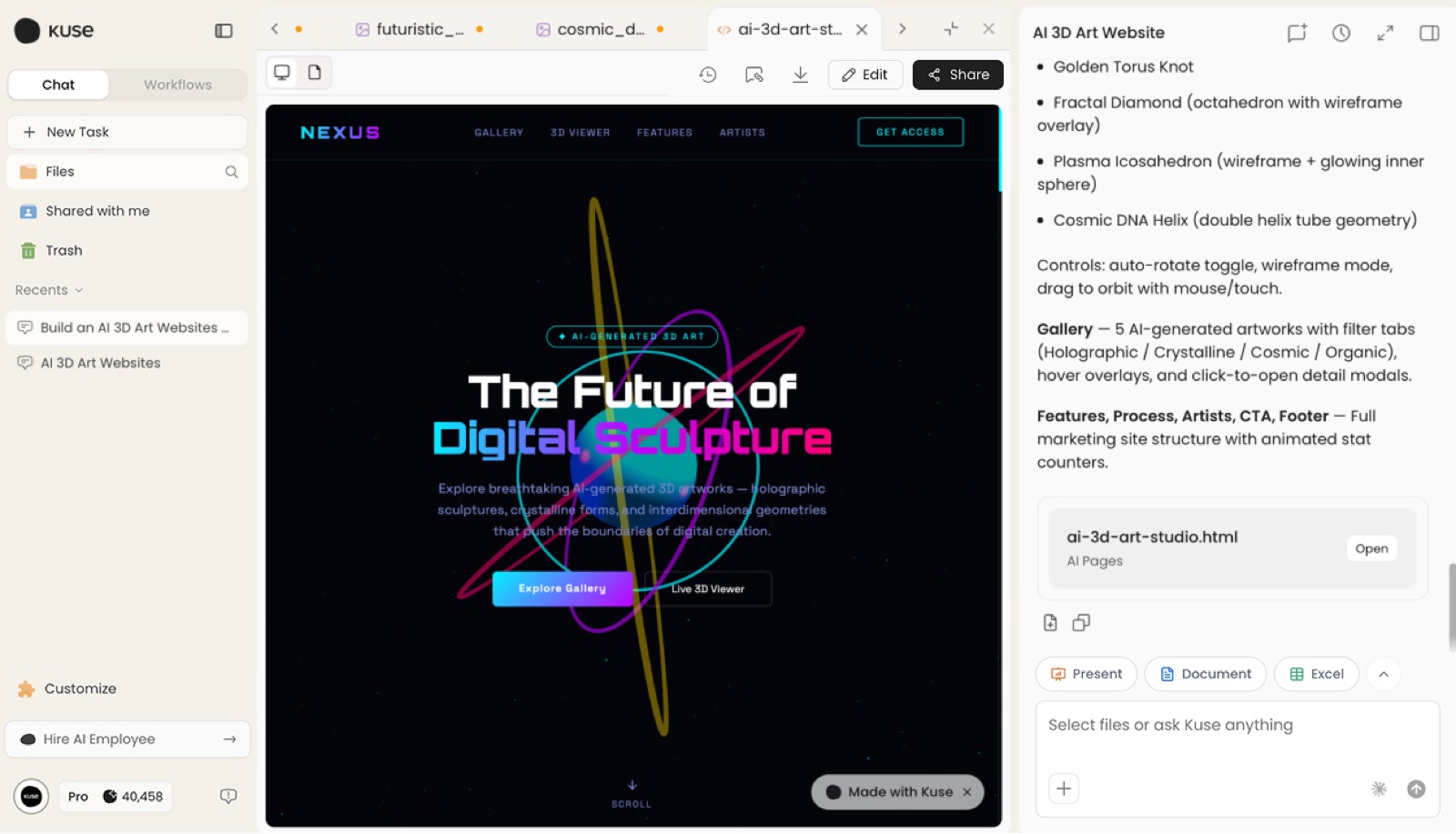Click the Pro plan badge
The image size is (1456, 834).
click(78, 797)
